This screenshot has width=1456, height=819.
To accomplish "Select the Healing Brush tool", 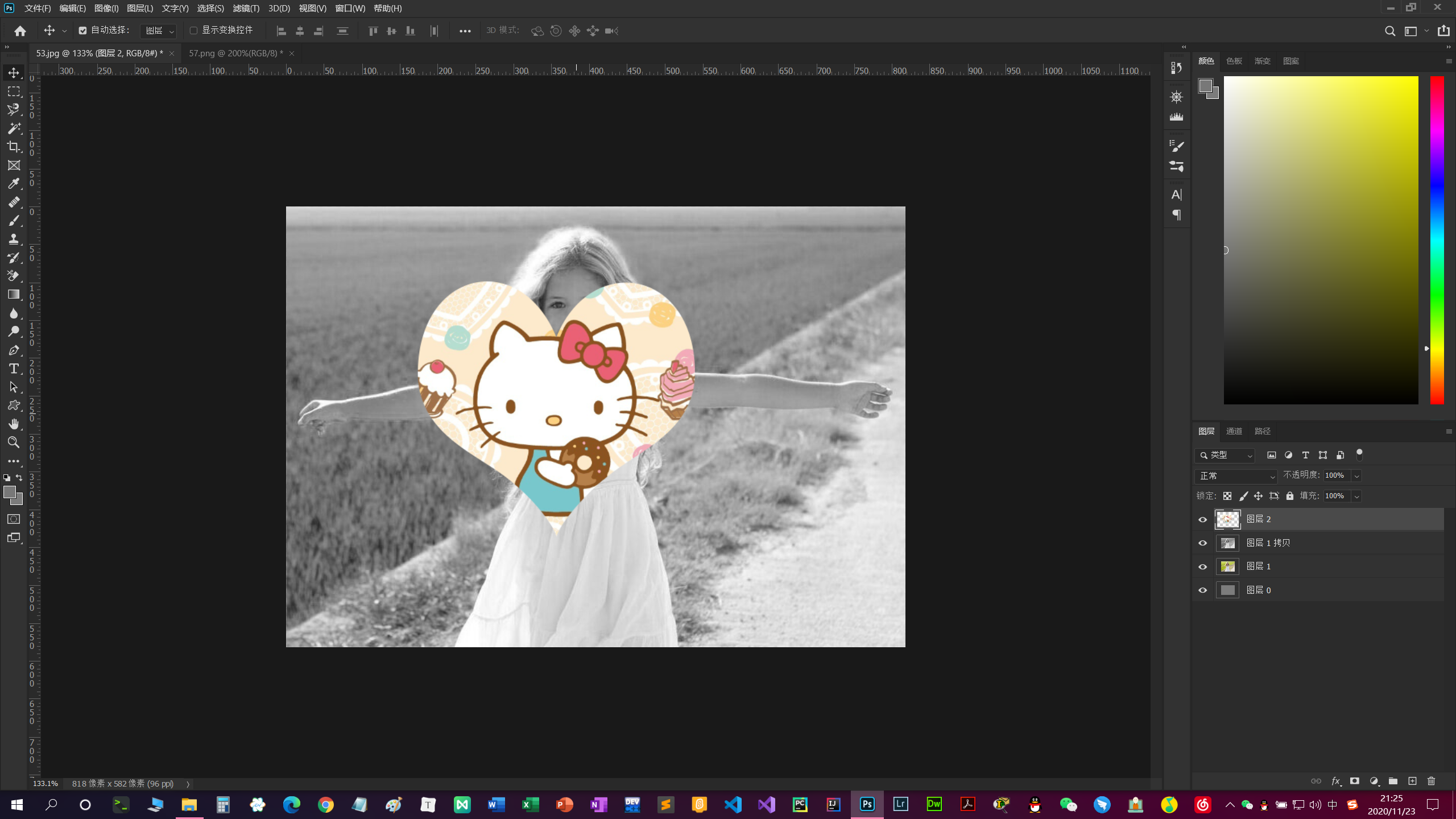I will 14,202.
